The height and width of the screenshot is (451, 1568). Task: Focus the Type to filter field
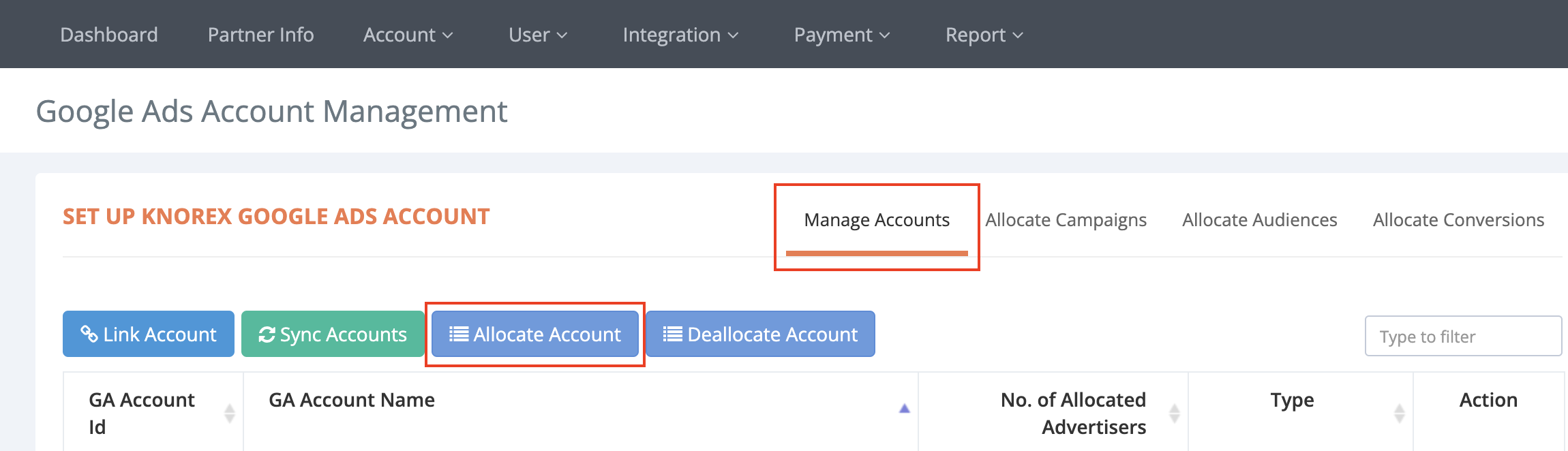click(1463, 336)
